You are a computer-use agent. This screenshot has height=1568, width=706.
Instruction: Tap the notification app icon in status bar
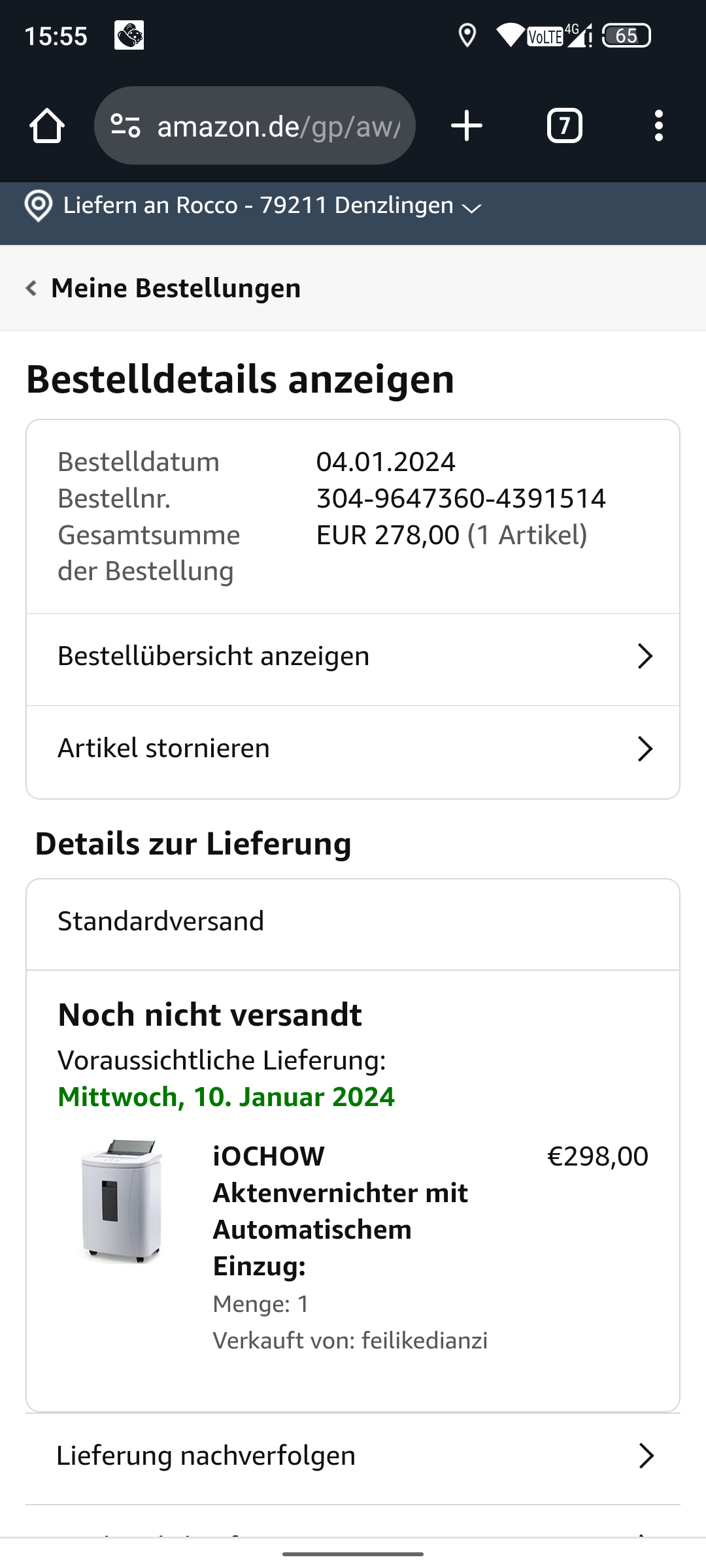tap(129, 35)
